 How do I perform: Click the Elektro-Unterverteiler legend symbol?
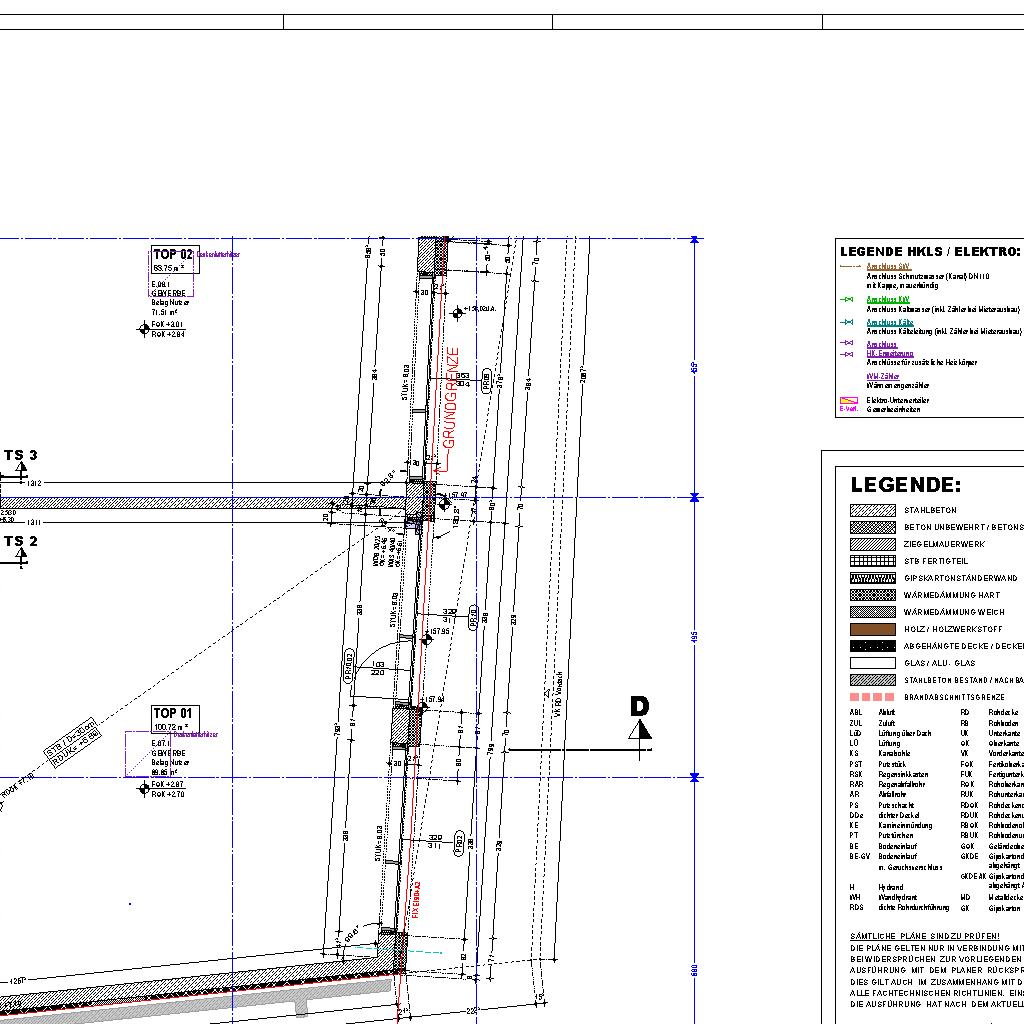coord(848,400)
